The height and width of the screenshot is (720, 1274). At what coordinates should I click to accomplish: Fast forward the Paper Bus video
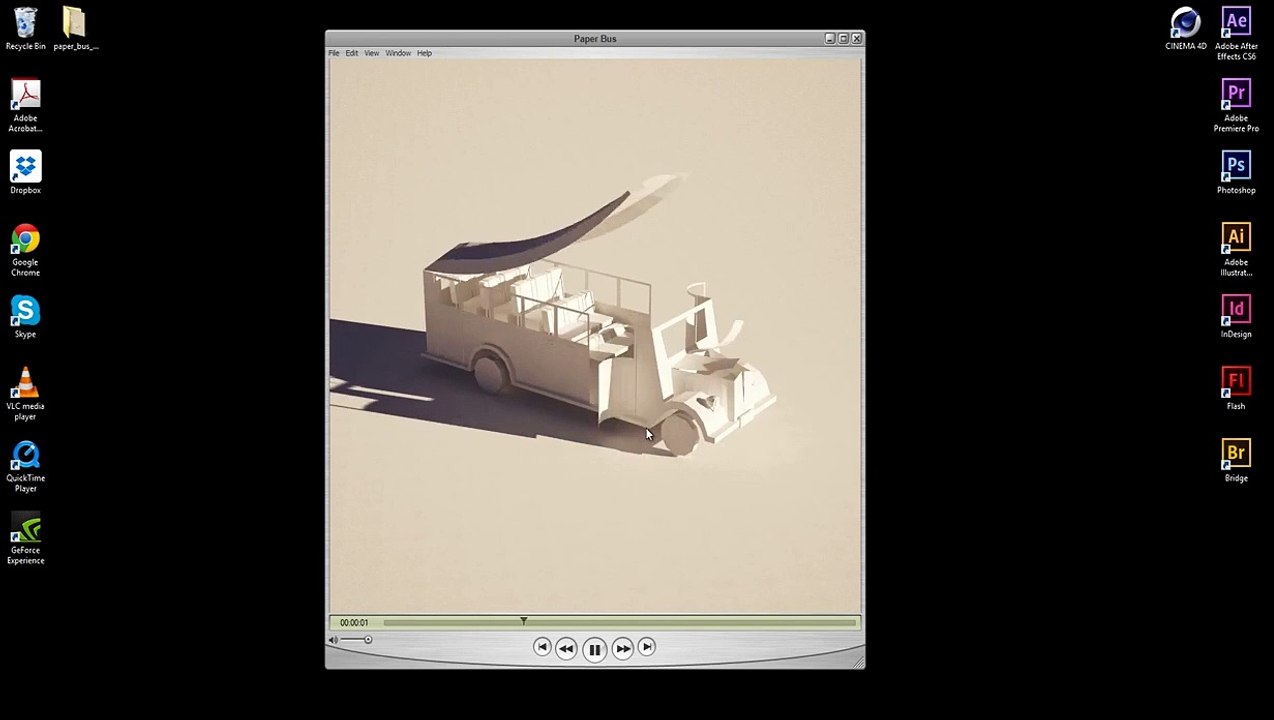coord(623,648)
